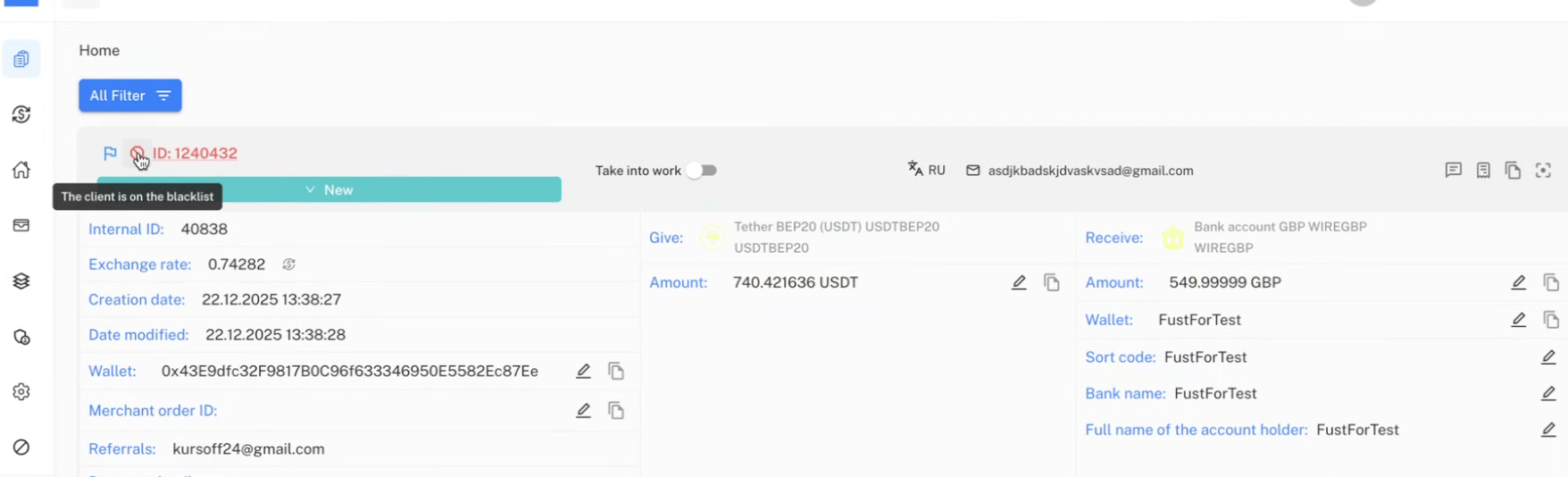The width and height of the screenshot is (1568, 477).
Task: Click the red blacklist icon near ID
Action: [x=137, y=154]
